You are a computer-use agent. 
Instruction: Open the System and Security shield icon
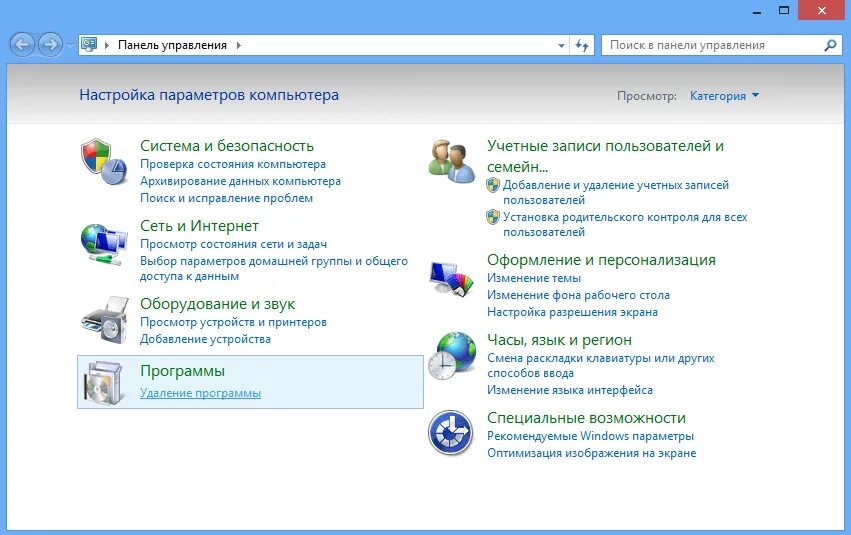click(104, 161)
